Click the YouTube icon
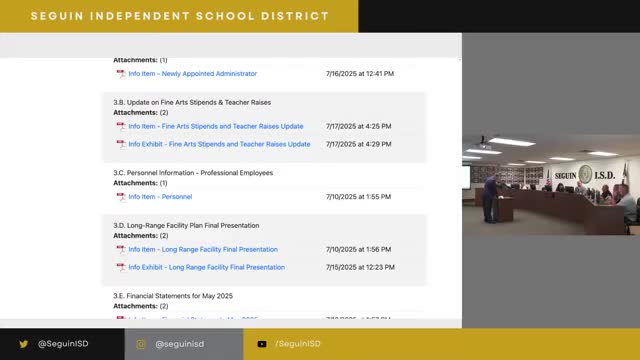640x360 pixels. click(262, 344)
